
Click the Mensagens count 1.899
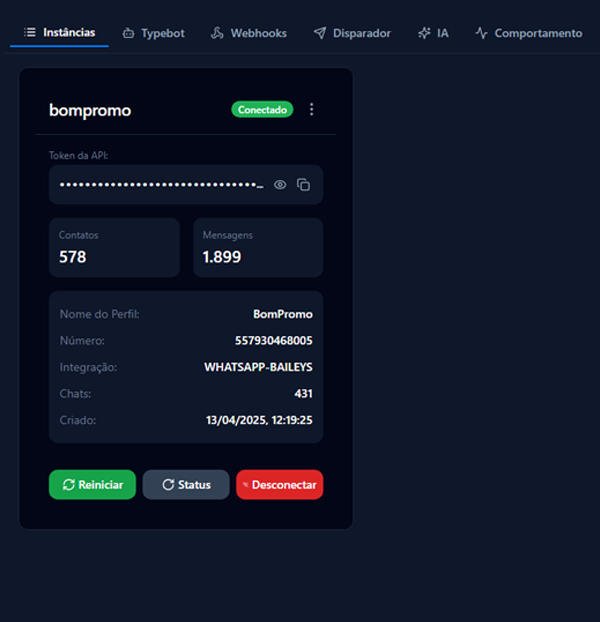[x=222, y=257]
